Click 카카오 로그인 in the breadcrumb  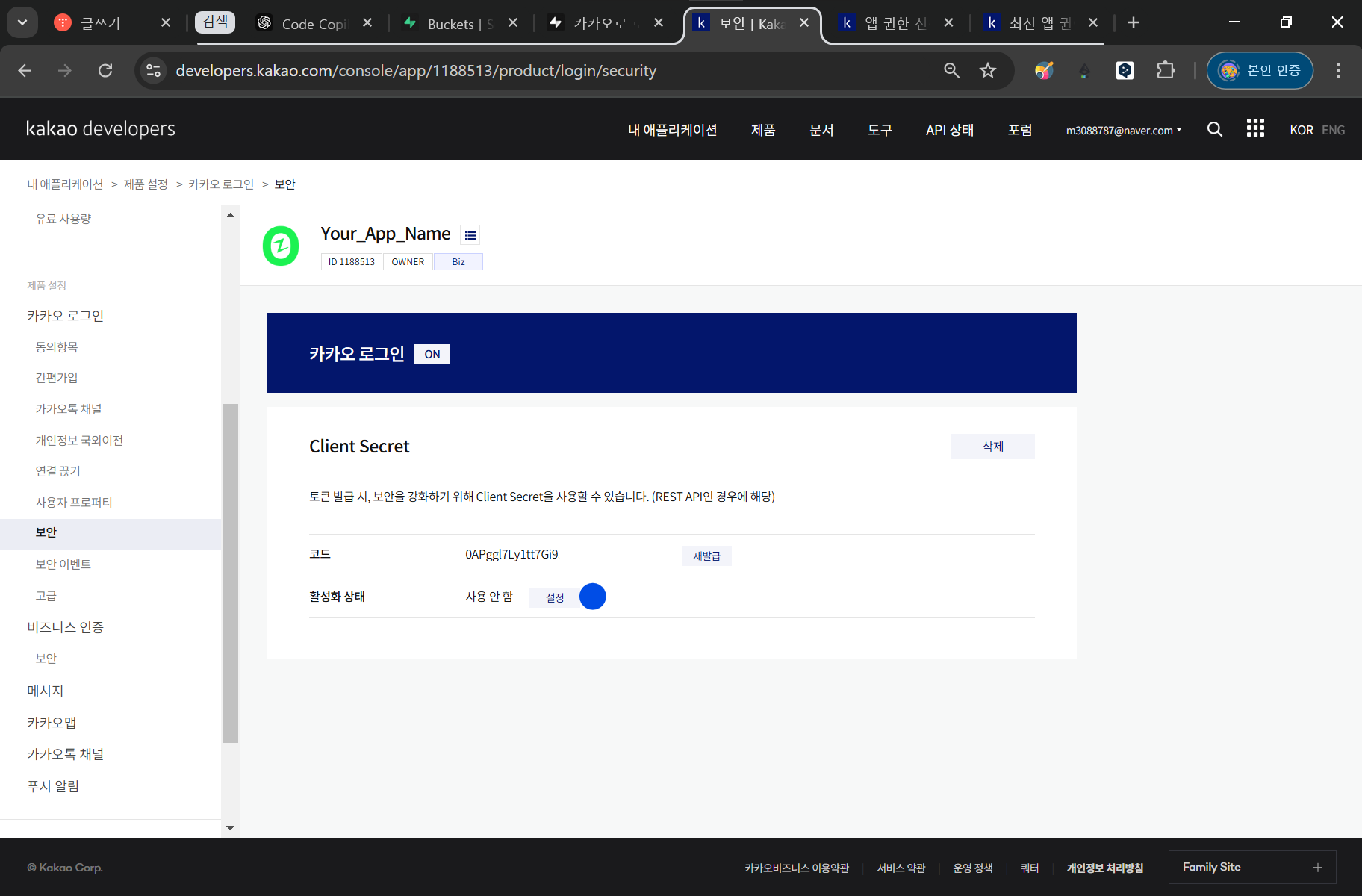click(x=221, y=184)
